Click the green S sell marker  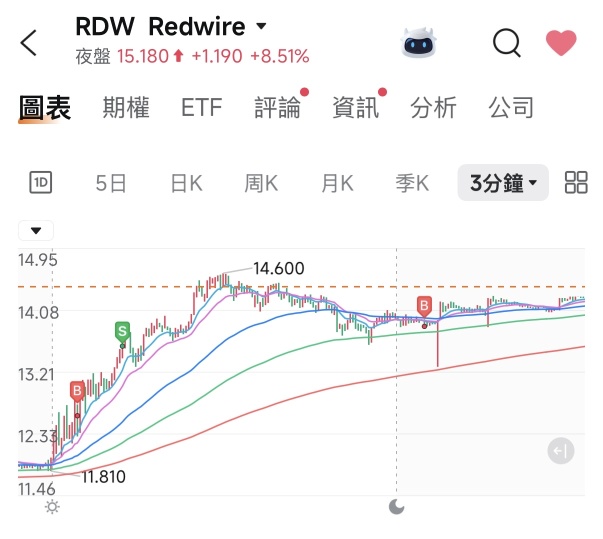pos(122,331)
